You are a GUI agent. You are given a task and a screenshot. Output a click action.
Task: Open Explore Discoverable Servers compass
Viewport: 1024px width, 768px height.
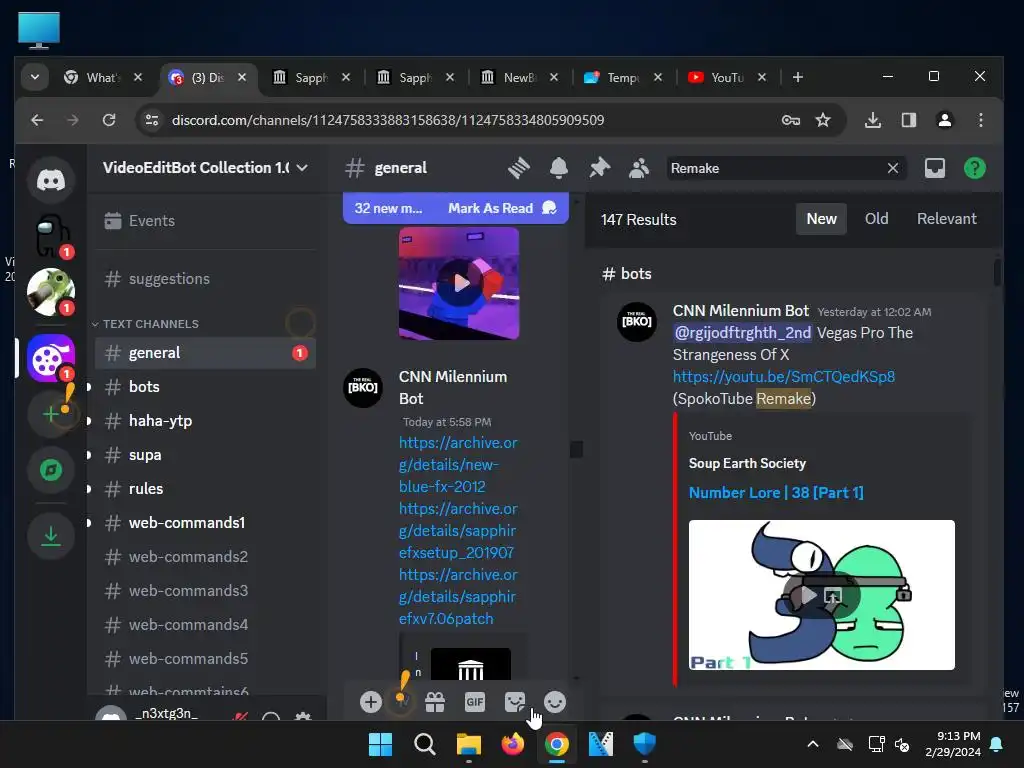click(50, 470)
